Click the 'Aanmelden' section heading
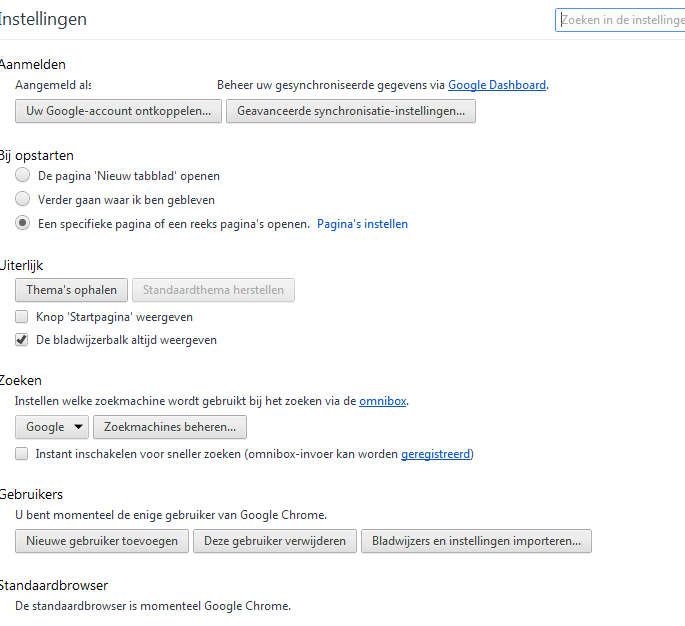Image resolution: width=685 pixels, height=626 pixels. (x=32, y=65)
